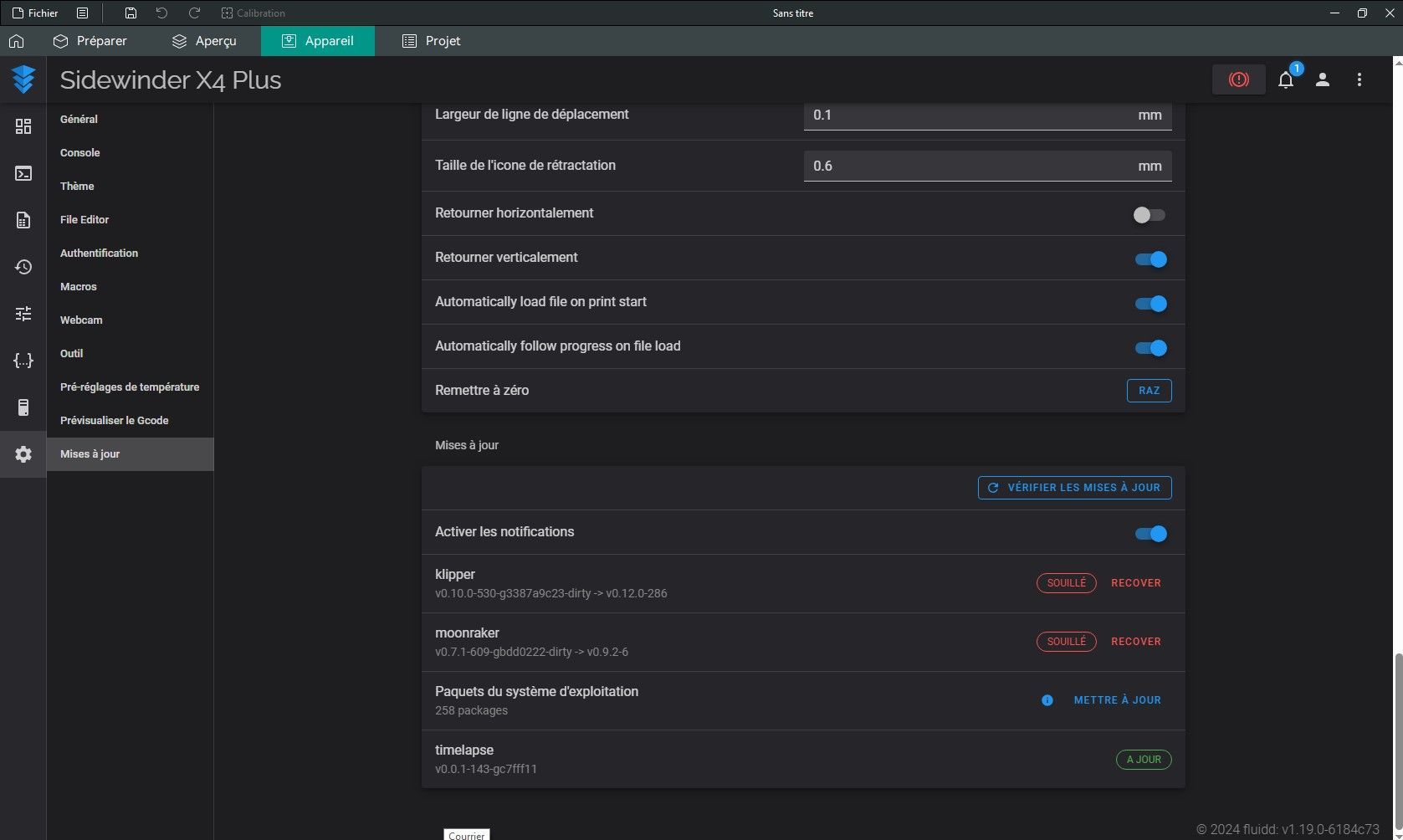Open the tune sliders icon in sidebar

[x=23, y=314]
